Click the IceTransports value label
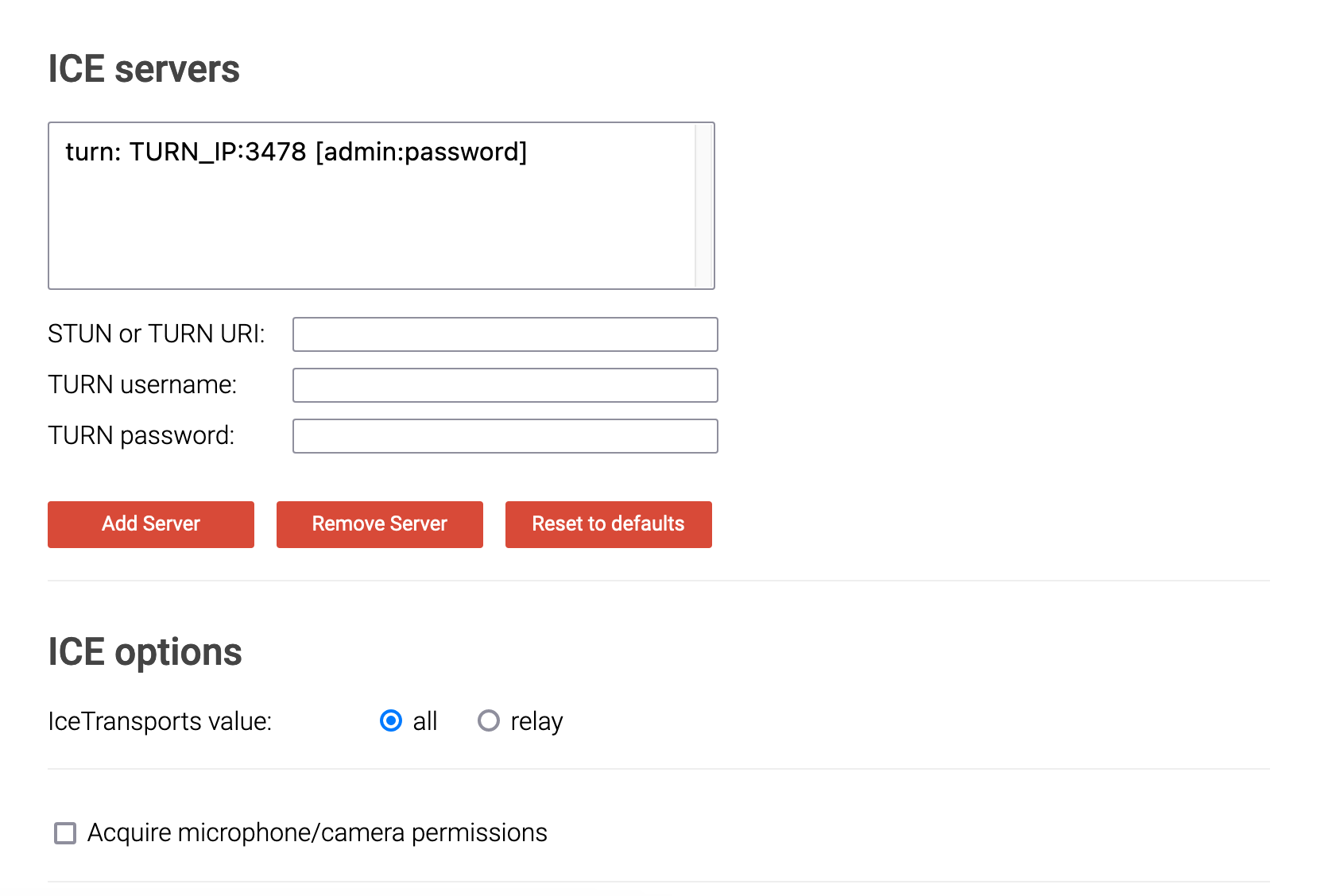This screenshot has height=896, width=1332. [x=160, y=721]
